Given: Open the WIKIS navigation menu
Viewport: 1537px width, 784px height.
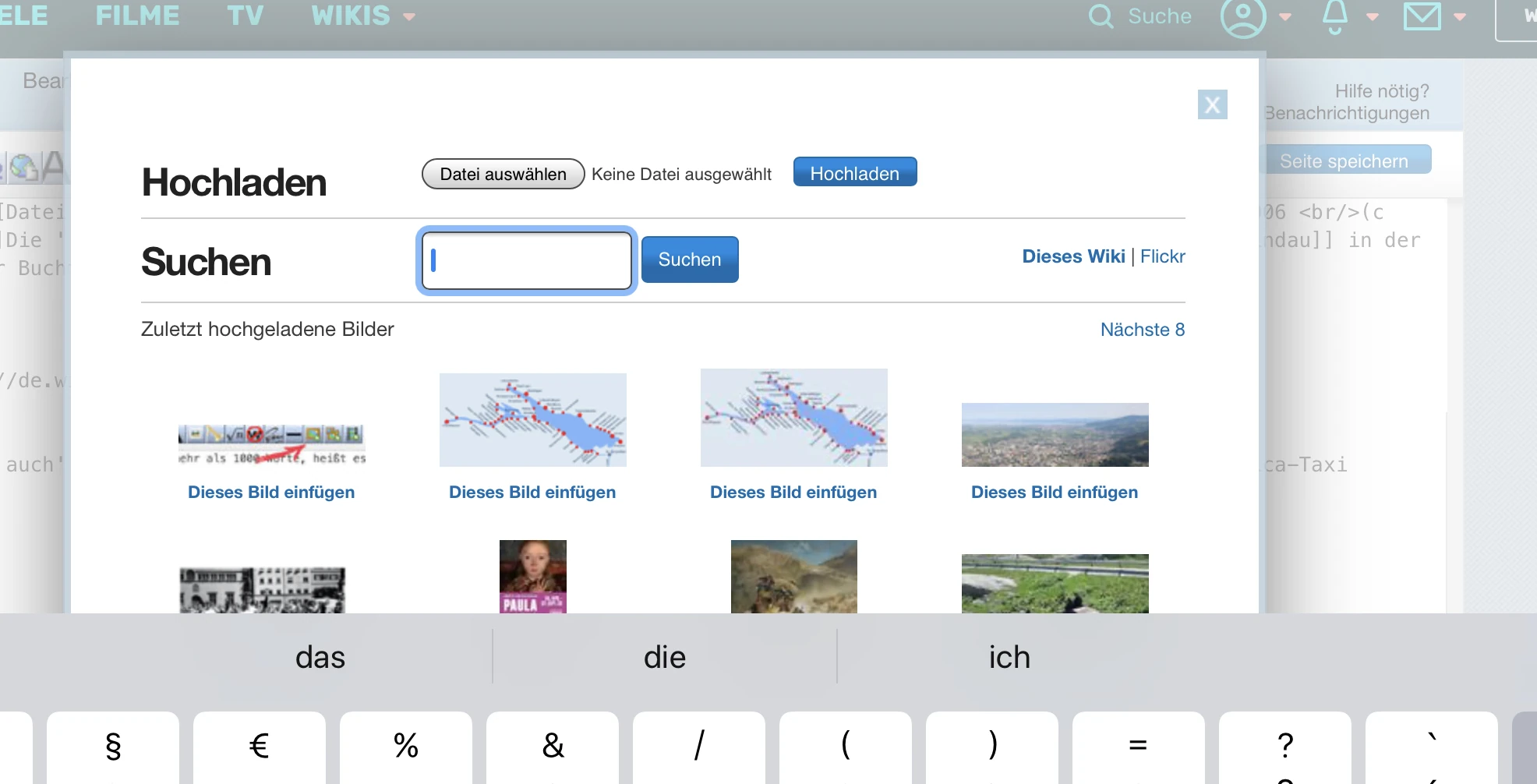Looking at the screenshot, I should (351, 16).
